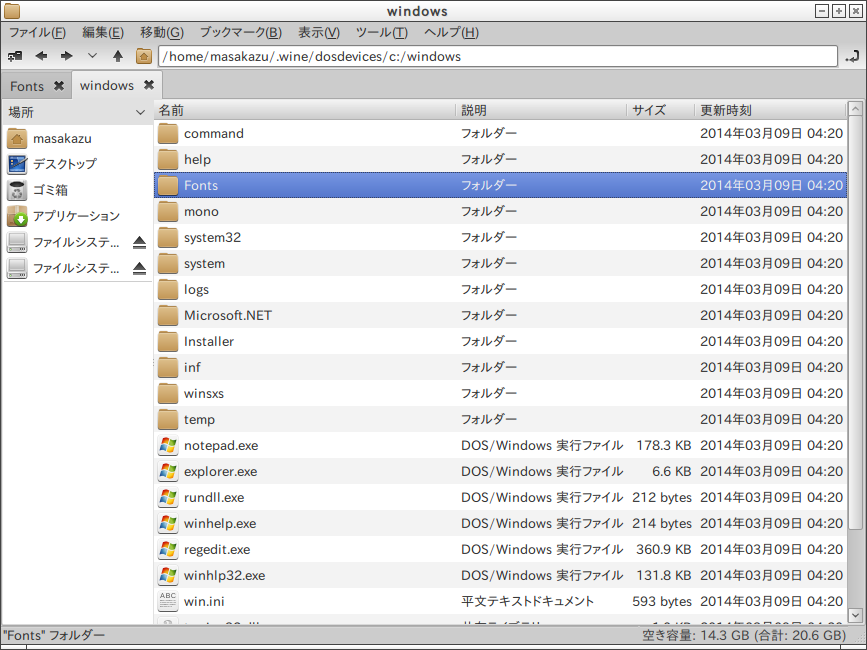Select the mono folder
867x650 pixels.
[500, 211]
